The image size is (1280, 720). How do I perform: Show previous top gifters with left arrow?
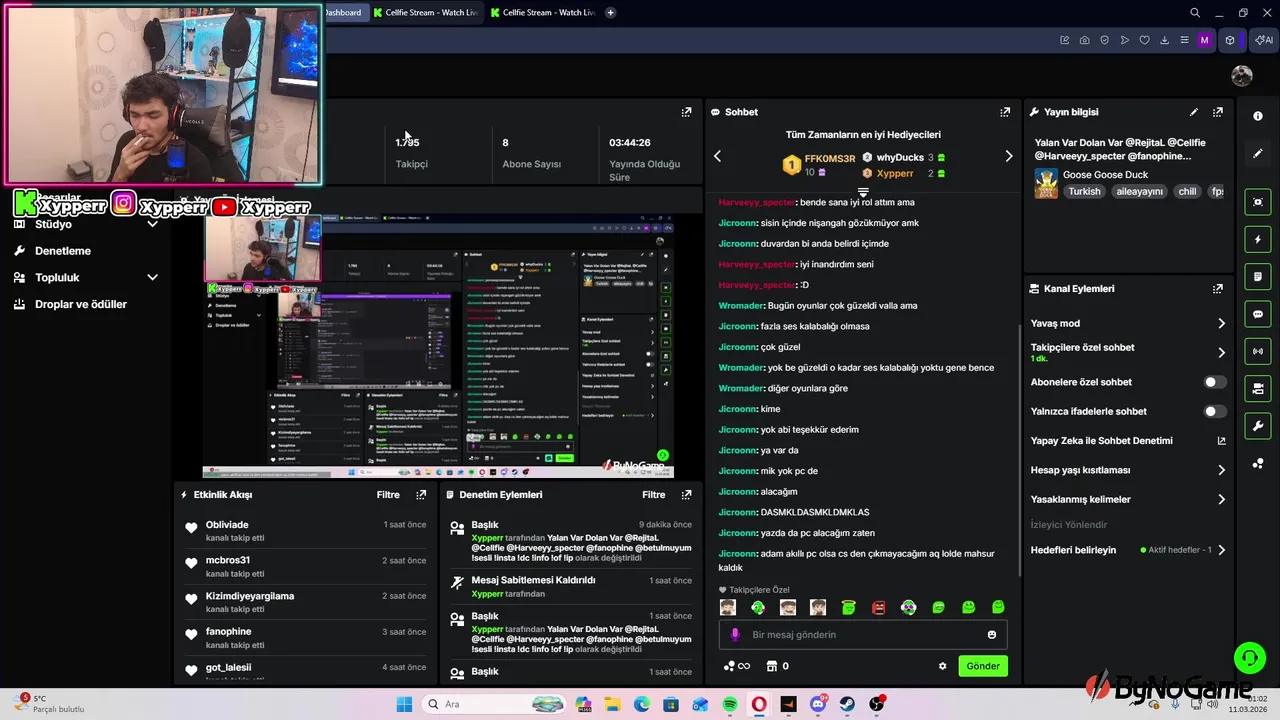717,156
